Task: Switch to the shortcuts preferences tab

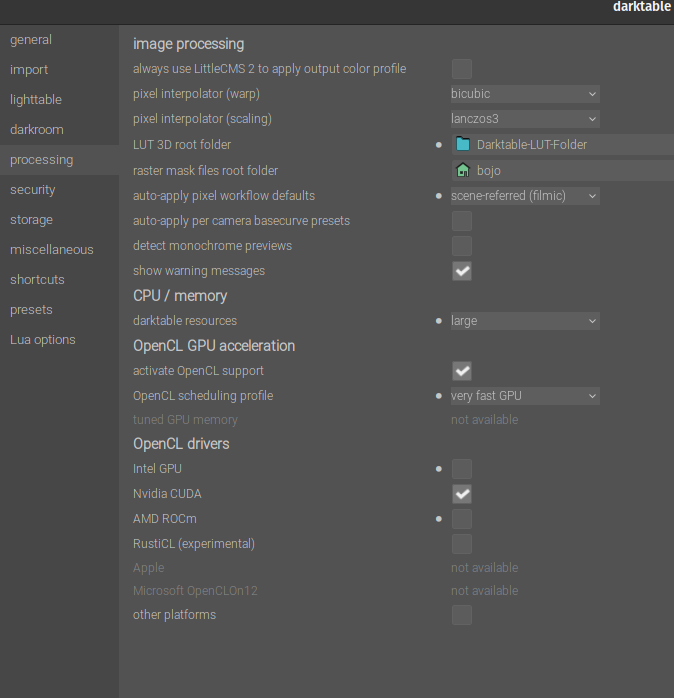Action: tap(37, 280)
